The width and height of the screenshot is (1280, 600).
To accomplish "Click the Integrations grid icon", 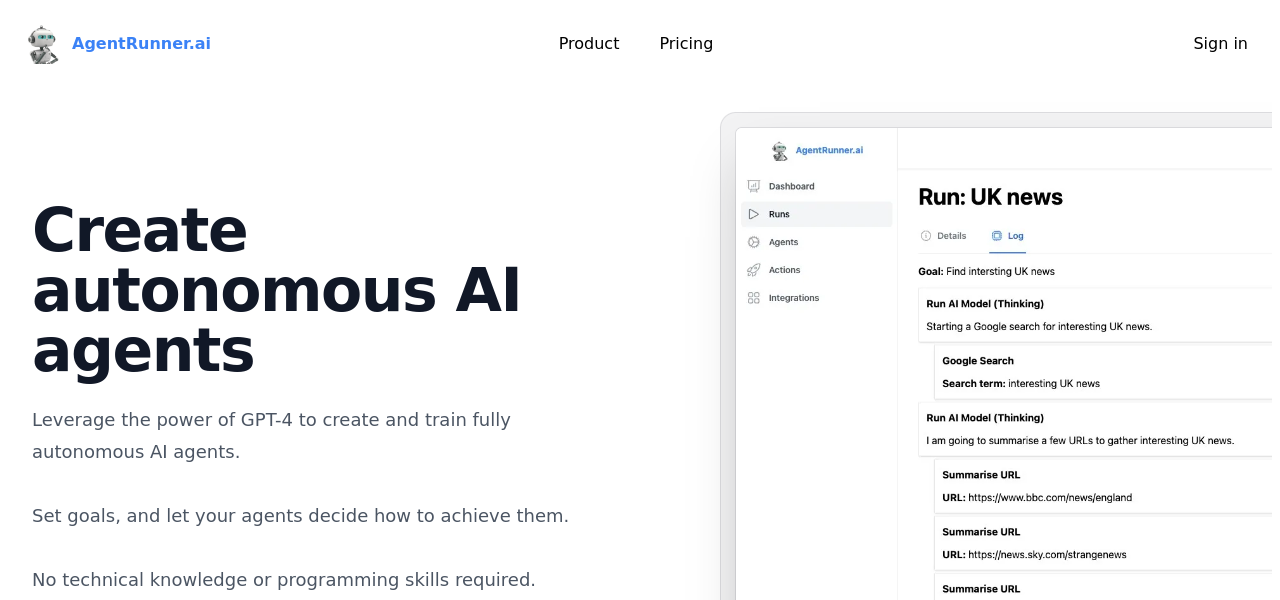I will [754, 298].
